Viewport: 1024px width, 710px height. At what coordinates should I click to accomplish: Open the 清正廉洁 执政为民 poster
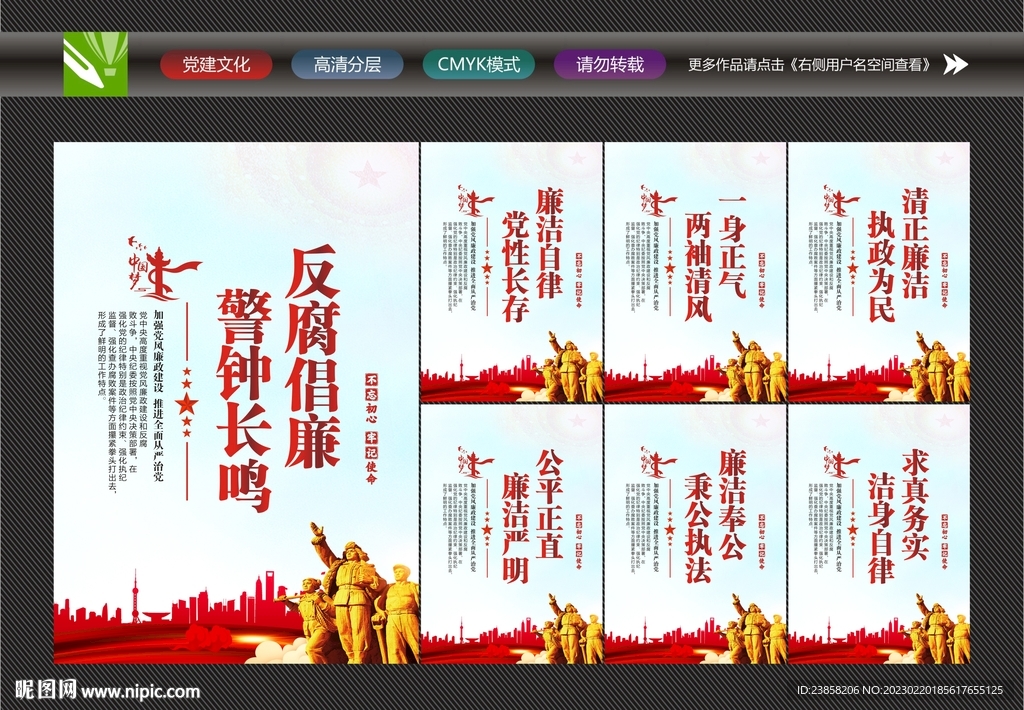879,272
